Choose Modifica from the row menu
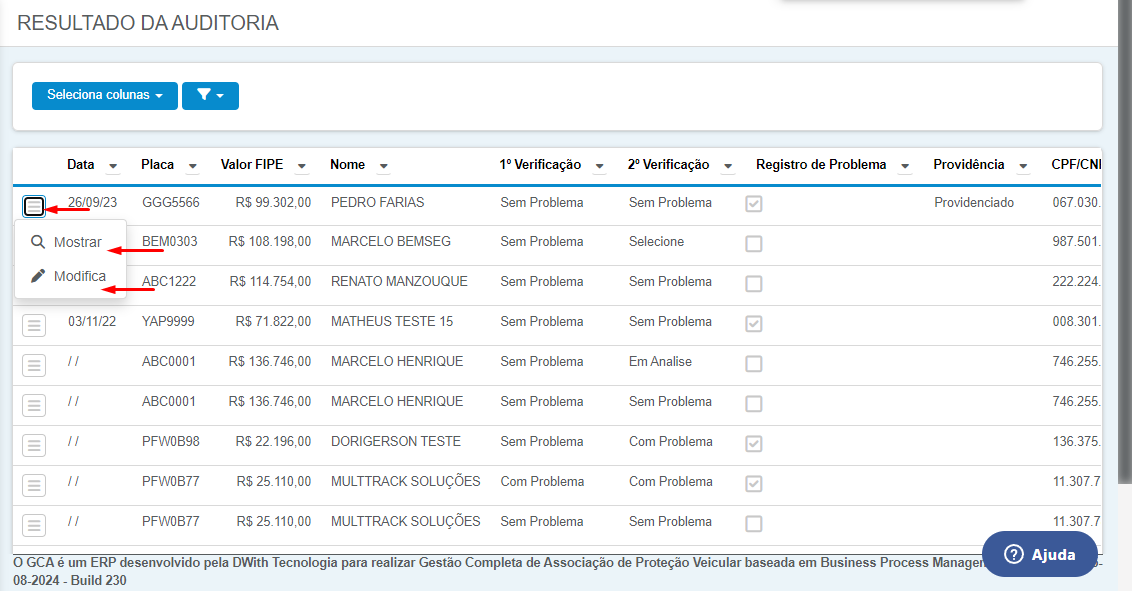 coord(71,276)
